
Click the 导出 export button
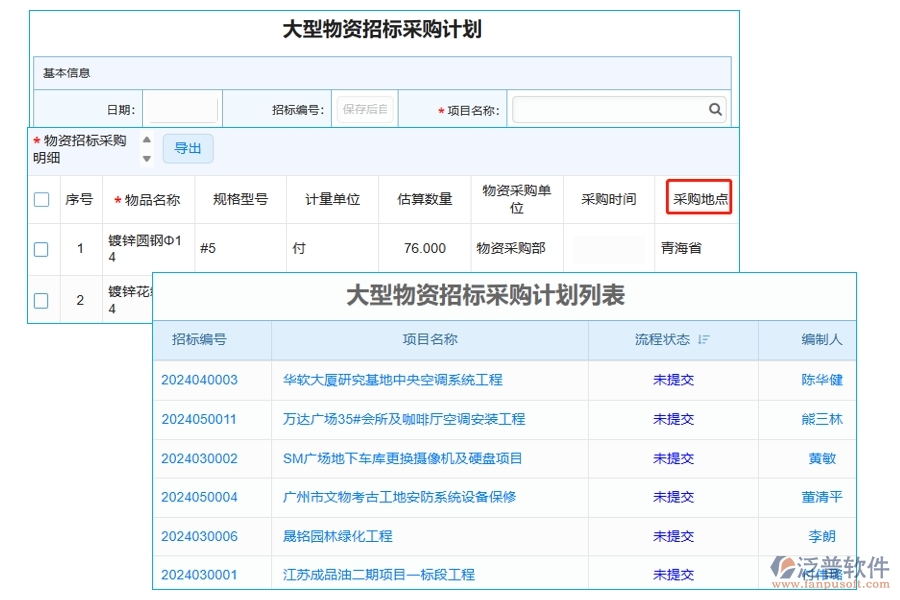click(187, 148)
